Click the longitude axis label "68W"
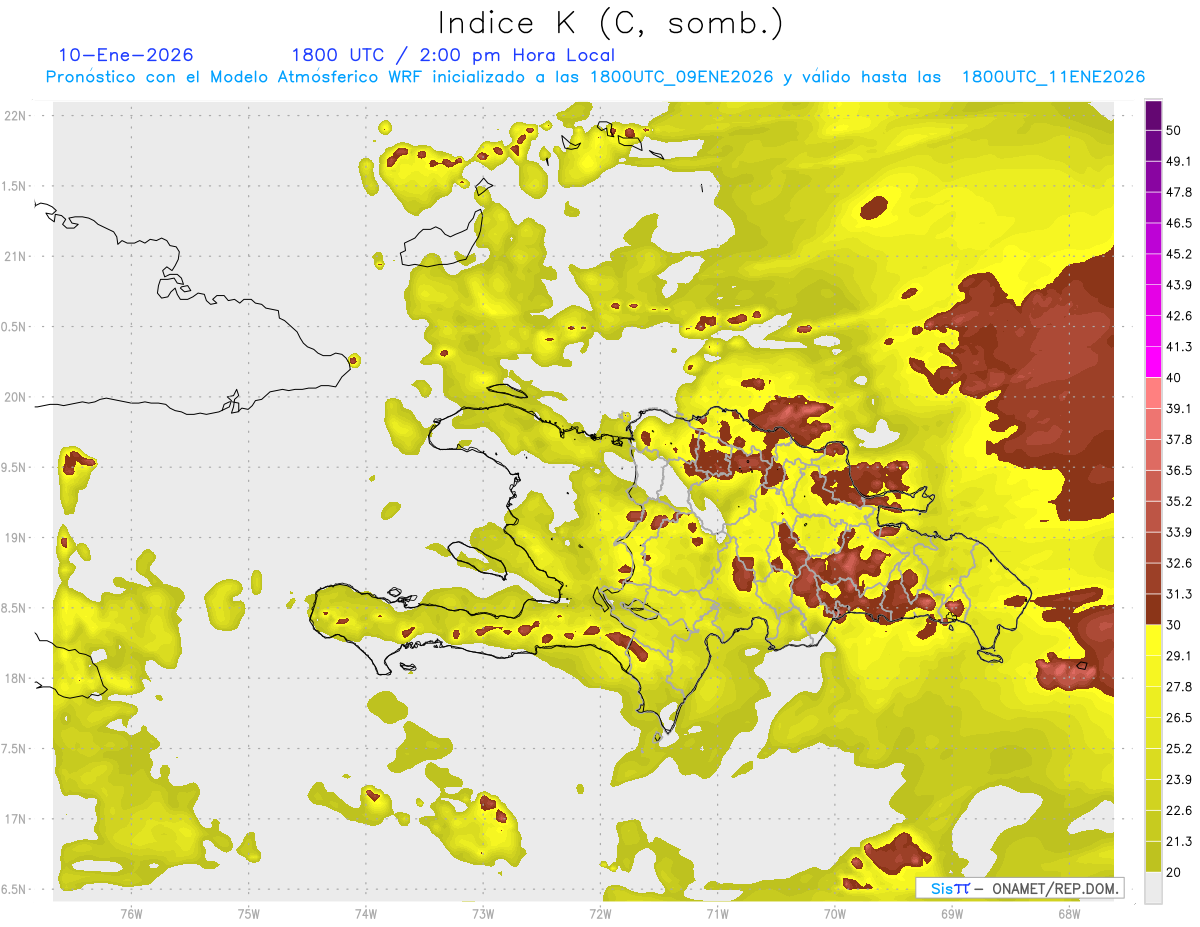The image size is (1200, 927). [x=1069, y=913]
